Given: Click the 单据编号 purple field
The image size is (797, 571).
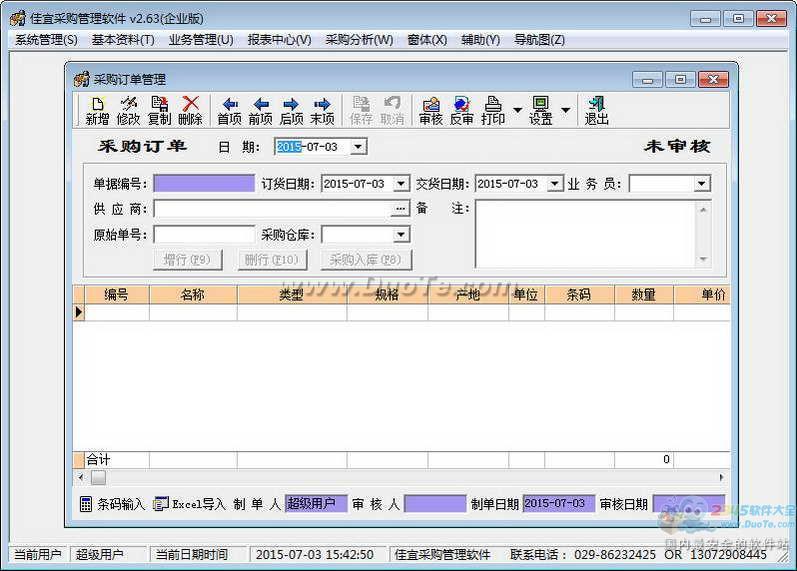Looking at the screenshot, I should click(204, 184).
